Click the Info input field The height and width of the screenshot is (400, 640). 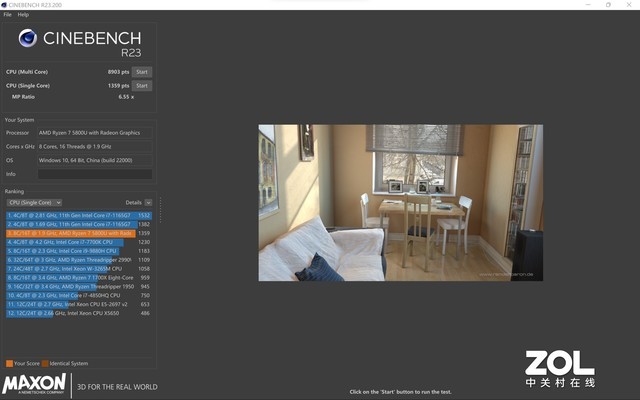pos(95,174)
